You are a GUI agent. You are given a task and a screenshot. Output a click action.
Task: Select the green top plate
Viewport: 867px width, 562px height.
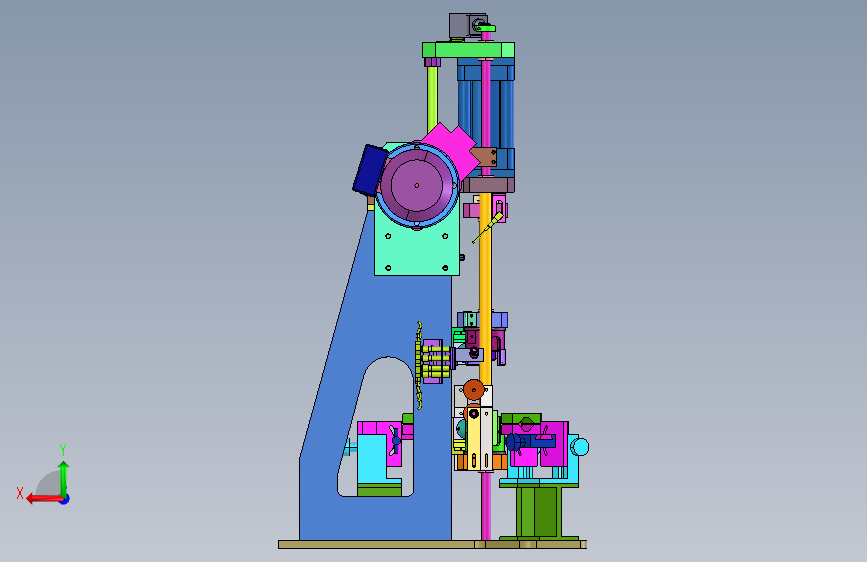pos(468,50)
